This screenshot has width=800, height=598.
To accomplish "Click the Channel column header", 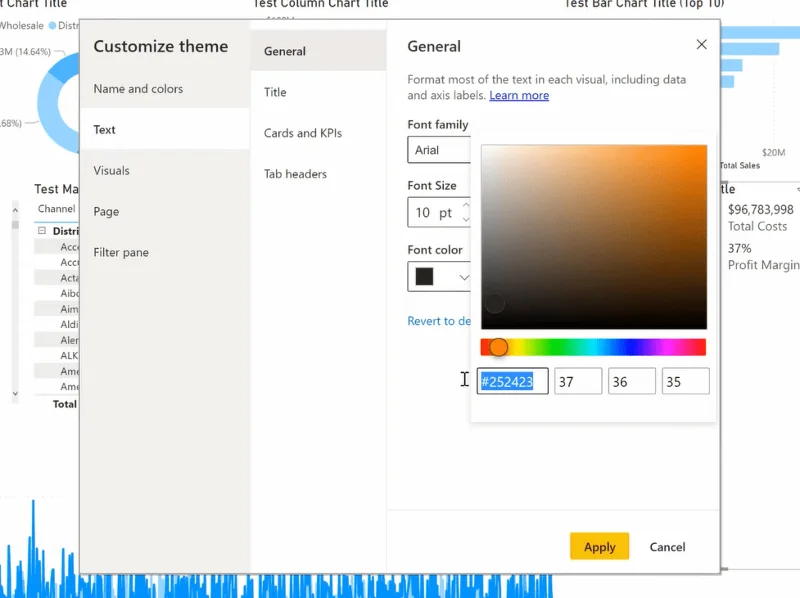I will (56, 209).
